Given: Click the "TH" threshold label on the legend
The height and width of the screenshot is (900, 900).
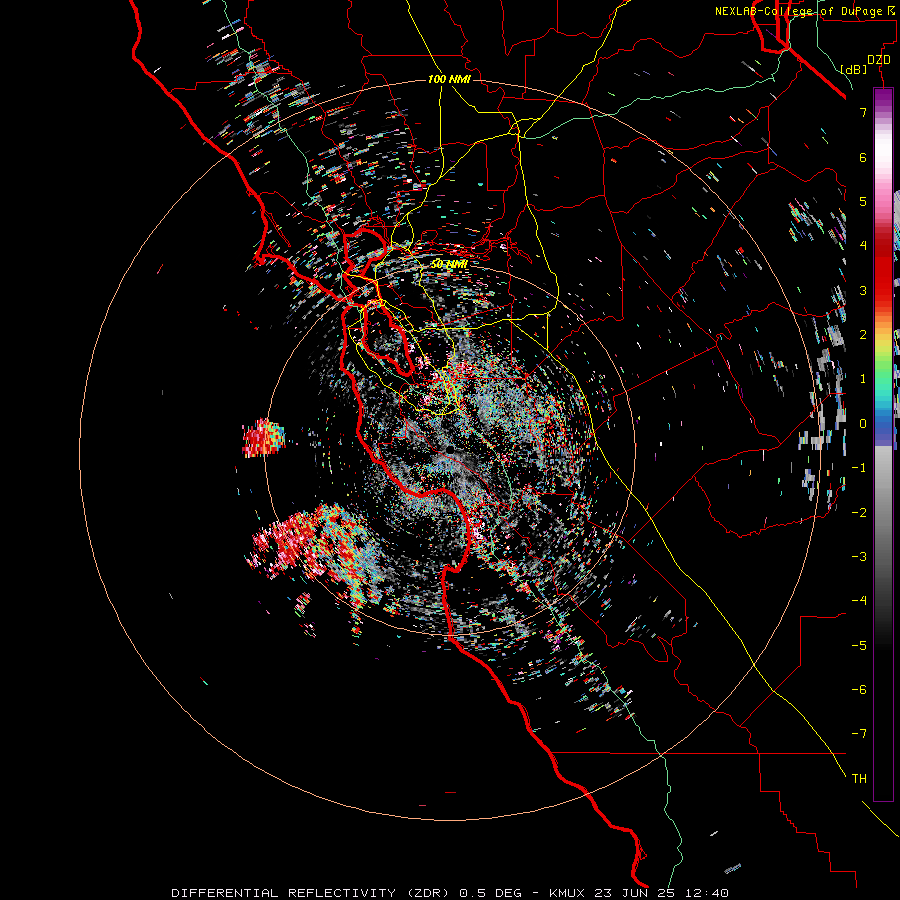Looking at the screenshot, I should [x=859, y=779].
